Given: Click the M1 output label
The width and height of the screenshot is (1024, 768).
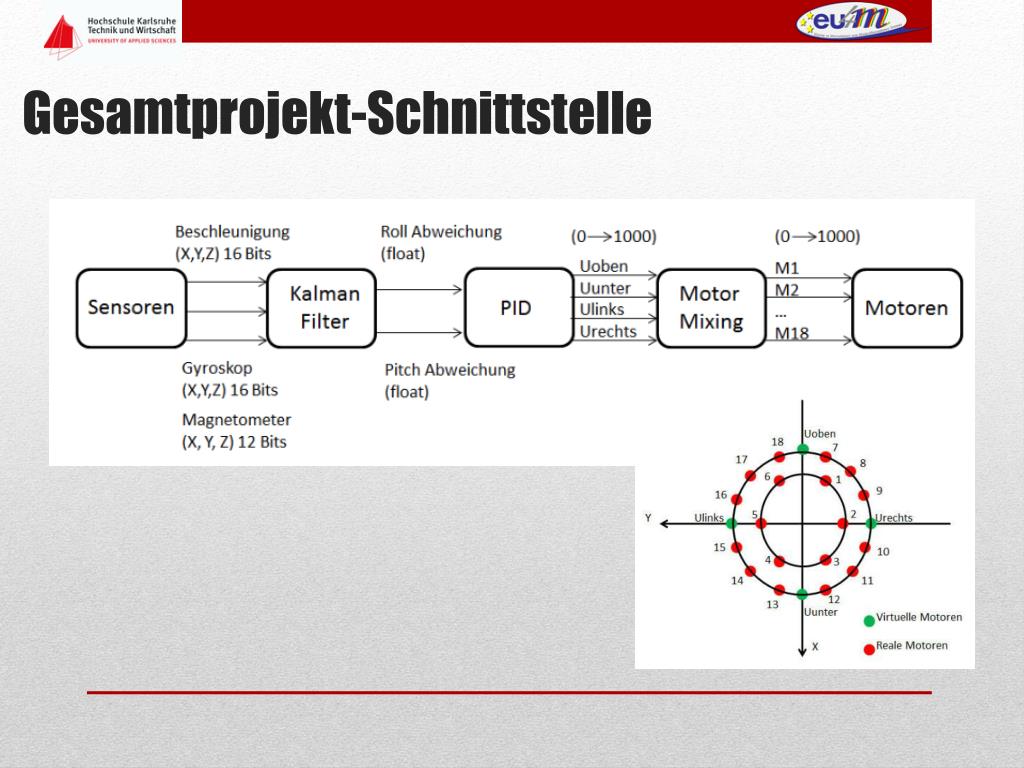Looking at the screenshot, I should pyautogui.click(x=787, y=268).
